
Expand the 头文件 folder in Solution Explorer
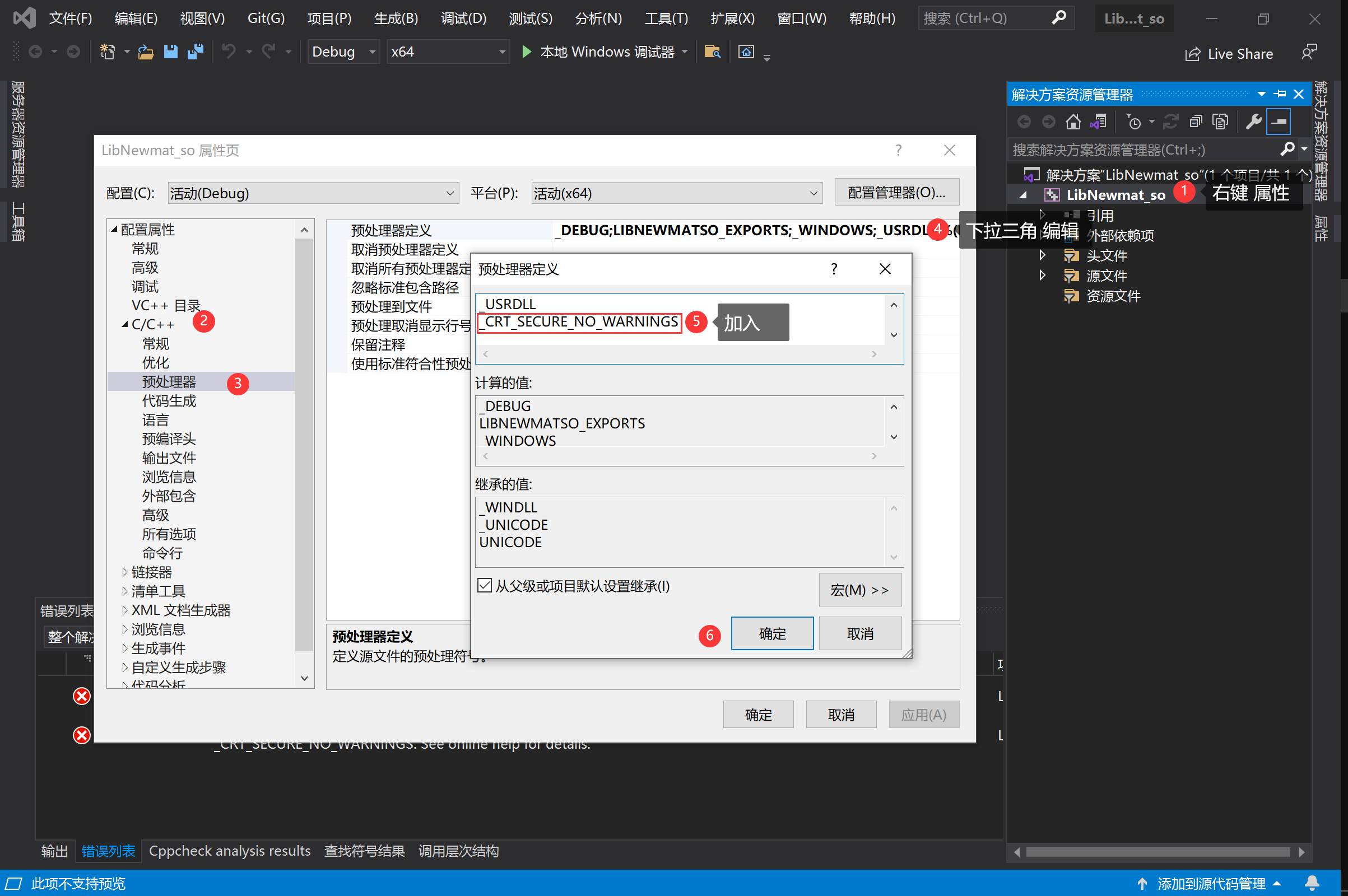[1042, 255]
